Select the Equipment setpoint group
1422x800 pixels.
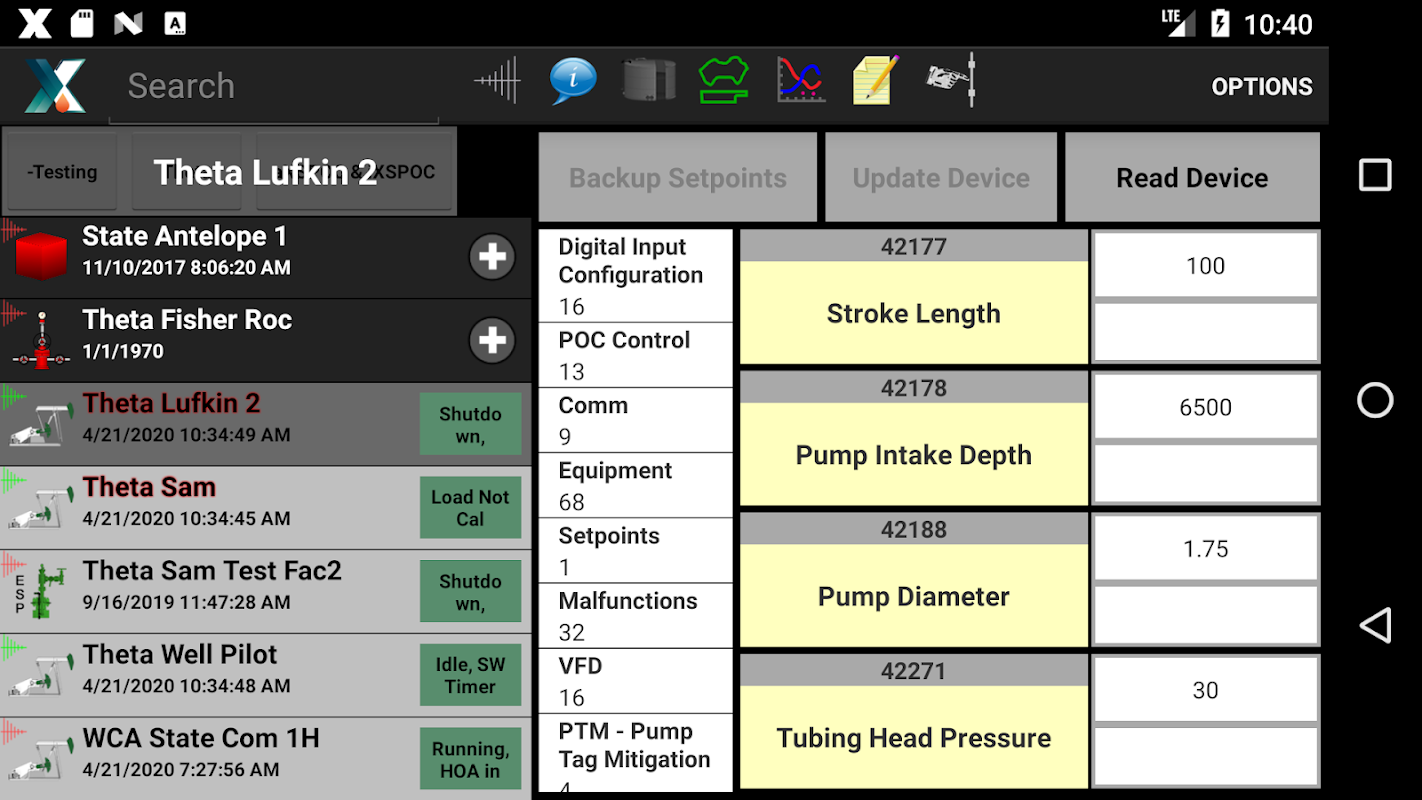click(636, 485)
